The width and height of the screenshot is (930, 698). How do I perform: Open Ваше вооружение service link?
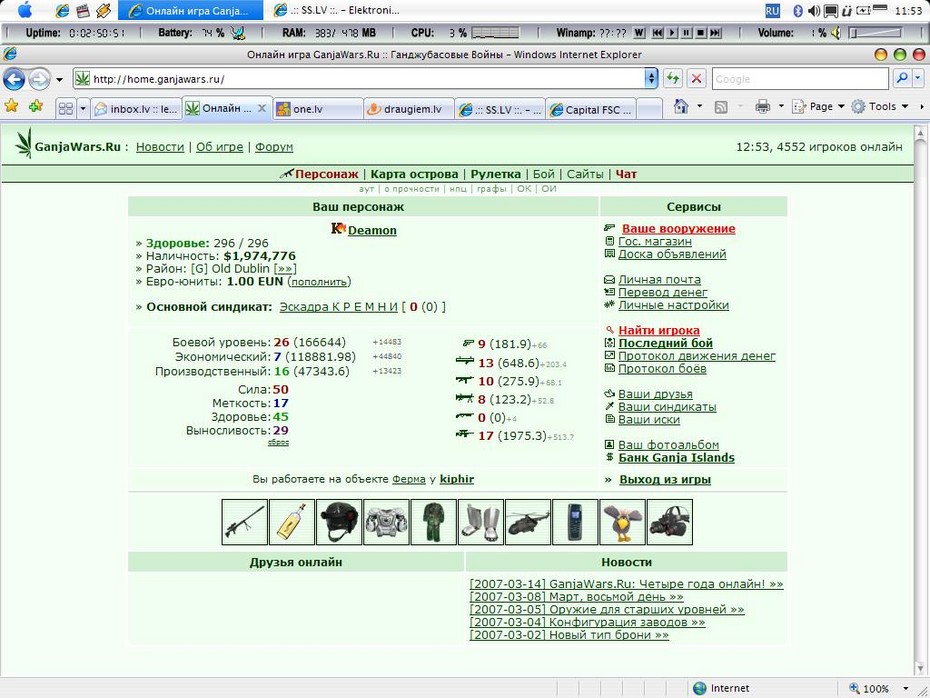tap(679, 229)
